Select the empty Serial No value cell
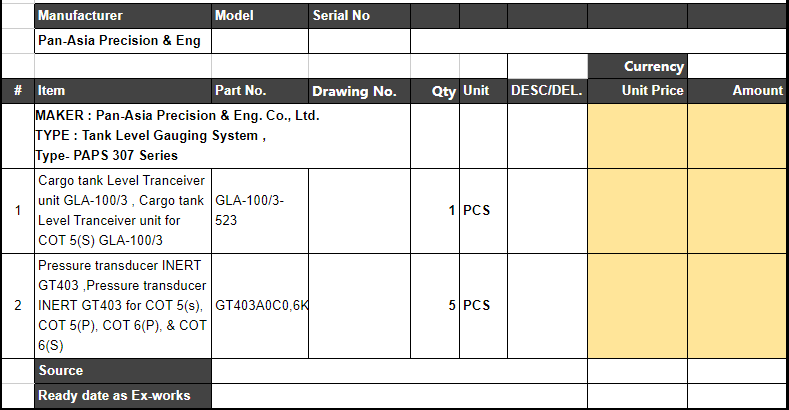Viewport: 789px width, 410px height. [359, 41]
